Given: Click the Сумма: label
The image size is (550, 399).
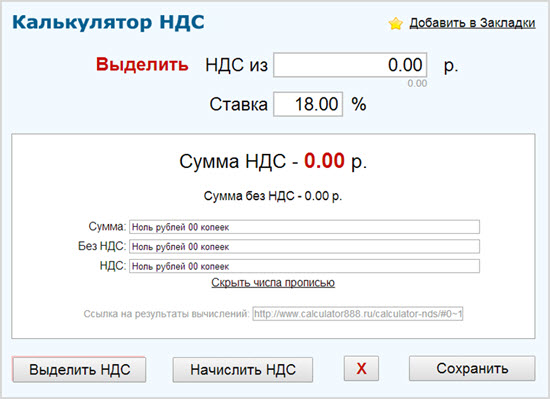Looking at the screenshot, I should (107, 226).
